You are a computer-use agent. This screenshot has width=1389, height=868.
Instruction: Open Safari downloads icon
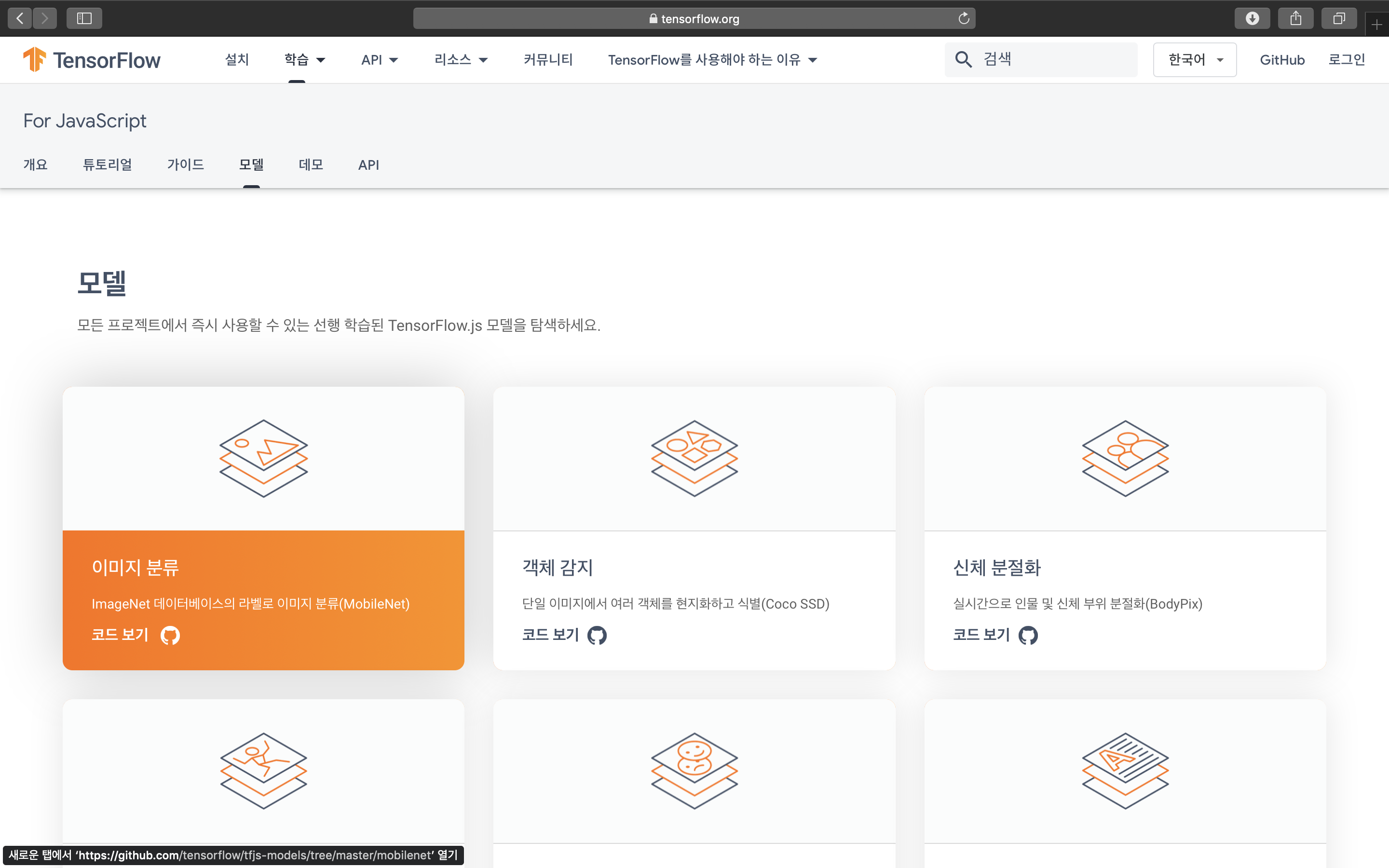pyautogui.click(x=1252, y=18)
